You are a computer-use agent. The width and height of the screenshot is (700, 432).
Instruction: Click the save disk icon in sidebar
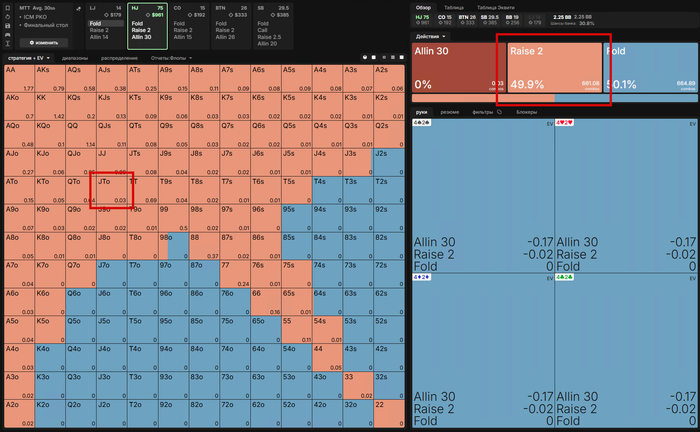point(8,26)
